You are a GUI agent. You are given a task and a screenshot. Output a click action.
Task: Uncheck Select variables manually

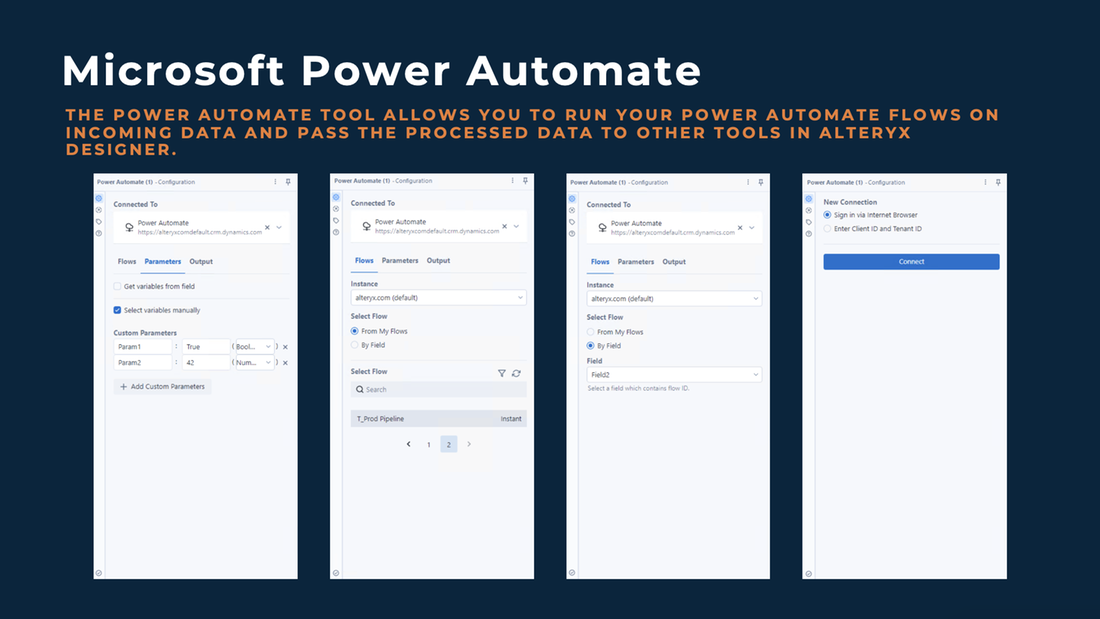pos(117,310)
